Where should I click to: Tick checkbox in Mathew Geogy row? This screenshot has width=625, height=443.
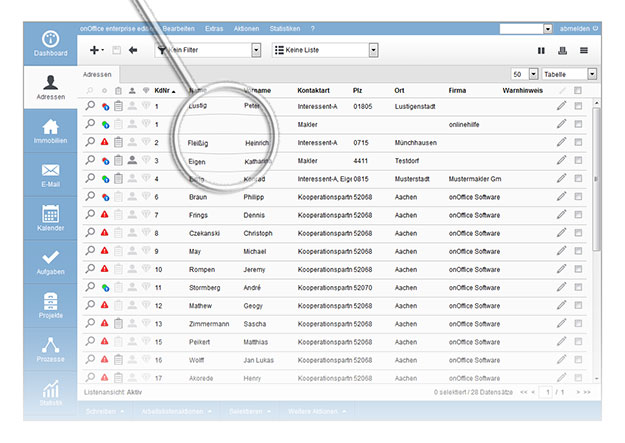578,305
